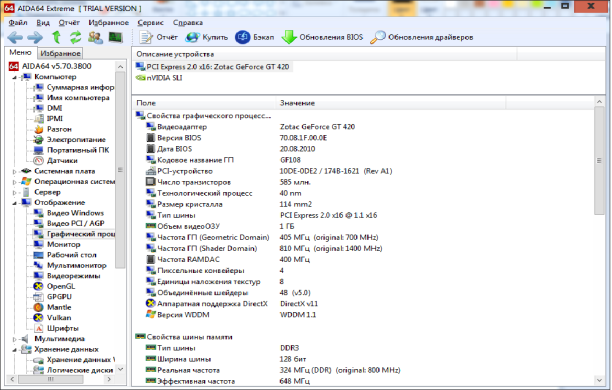Open the users management toolbar icon
The image size is (612, 390).
tap(95, 37)
